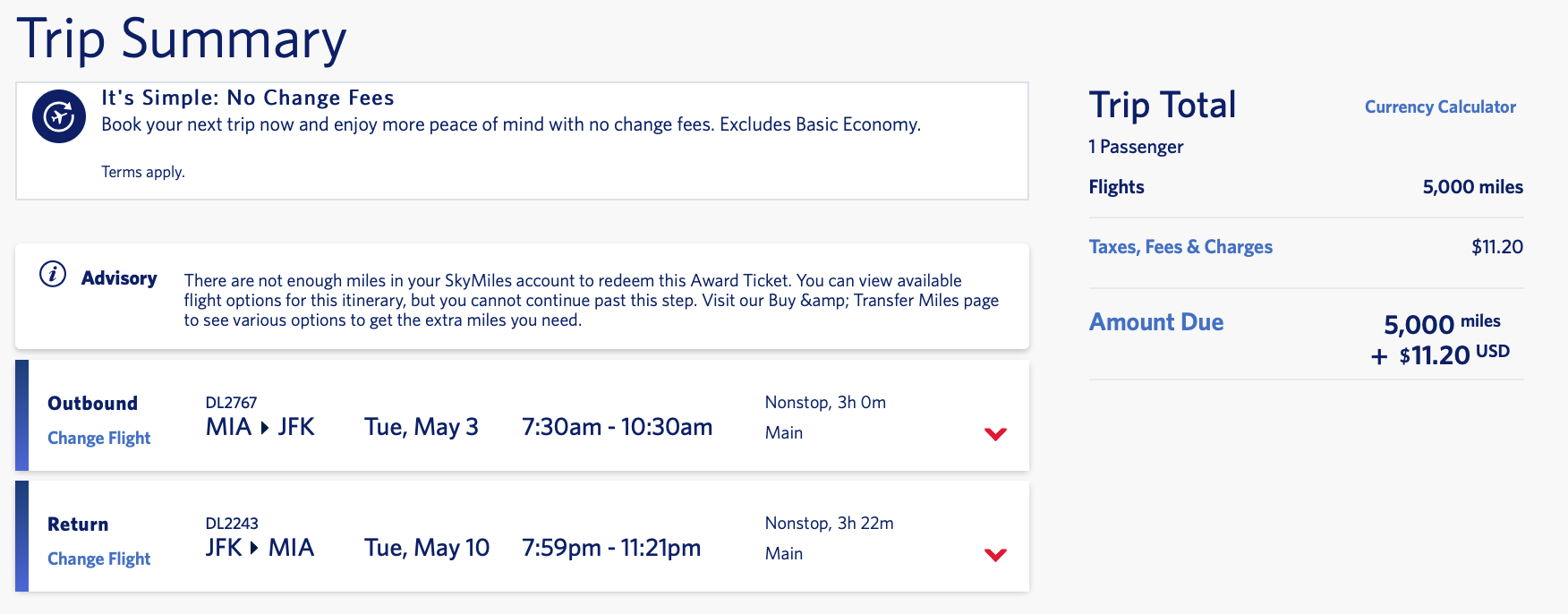Select the outbound flight number DL2767
The height and width of the screenshot is (614, 1568).
pos(231,403)
